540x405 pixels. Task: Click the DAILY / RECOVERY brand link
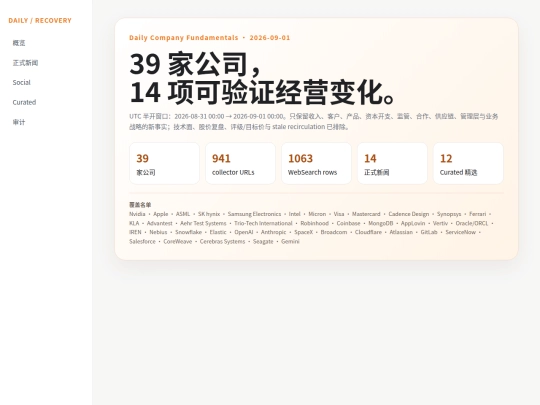click(40, 21)
